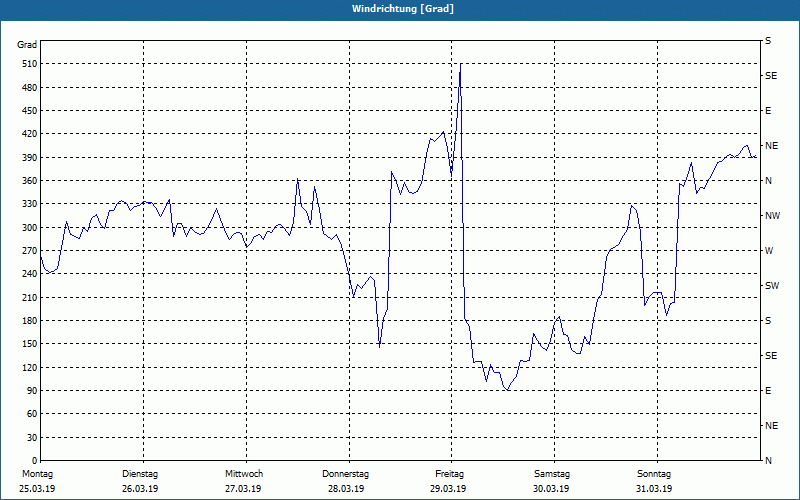Image resolution: width=800 pixels, height=500 pixels.
Task: Click the 480 degree axis value
Action: tap(29, 88)
